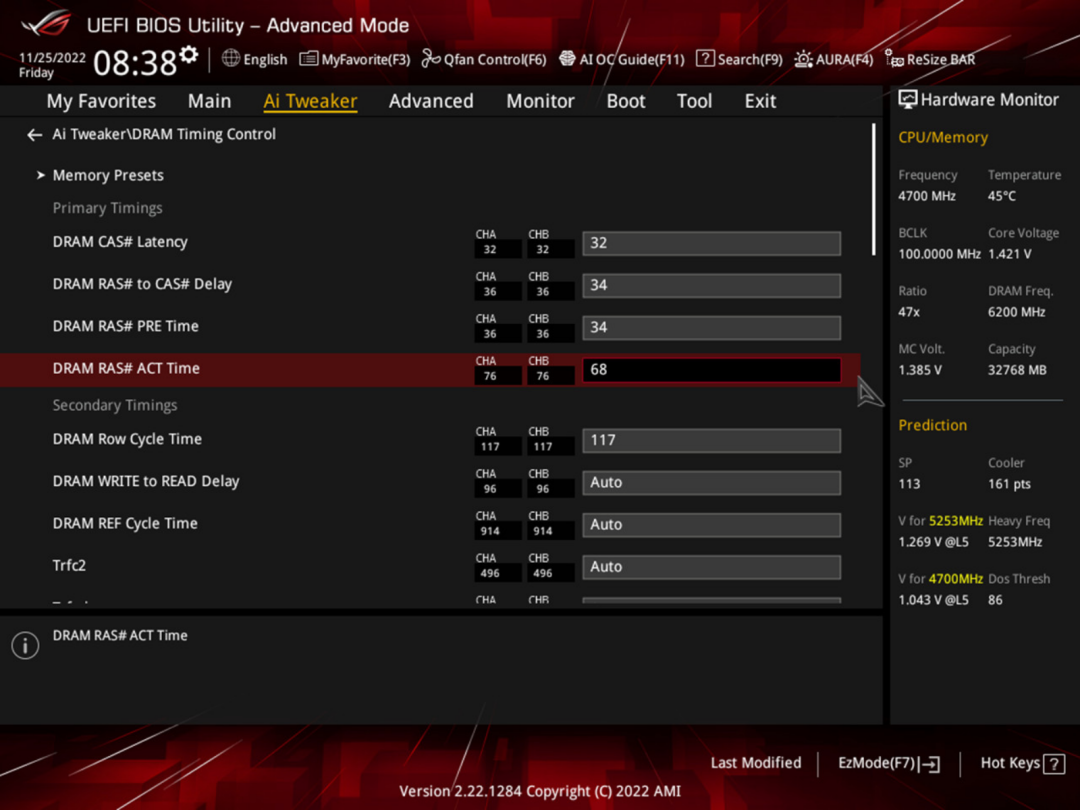
Task: Open the My Favorites tab
Action: (x=101, y=101)
